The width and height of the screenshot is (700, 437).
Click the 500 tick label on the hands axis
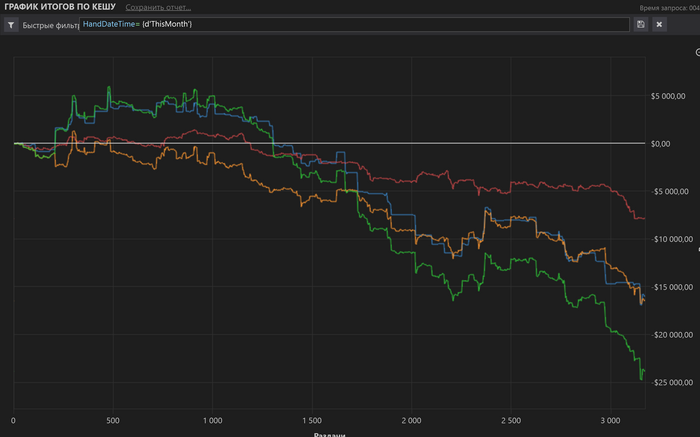click(x=113, y=420)
